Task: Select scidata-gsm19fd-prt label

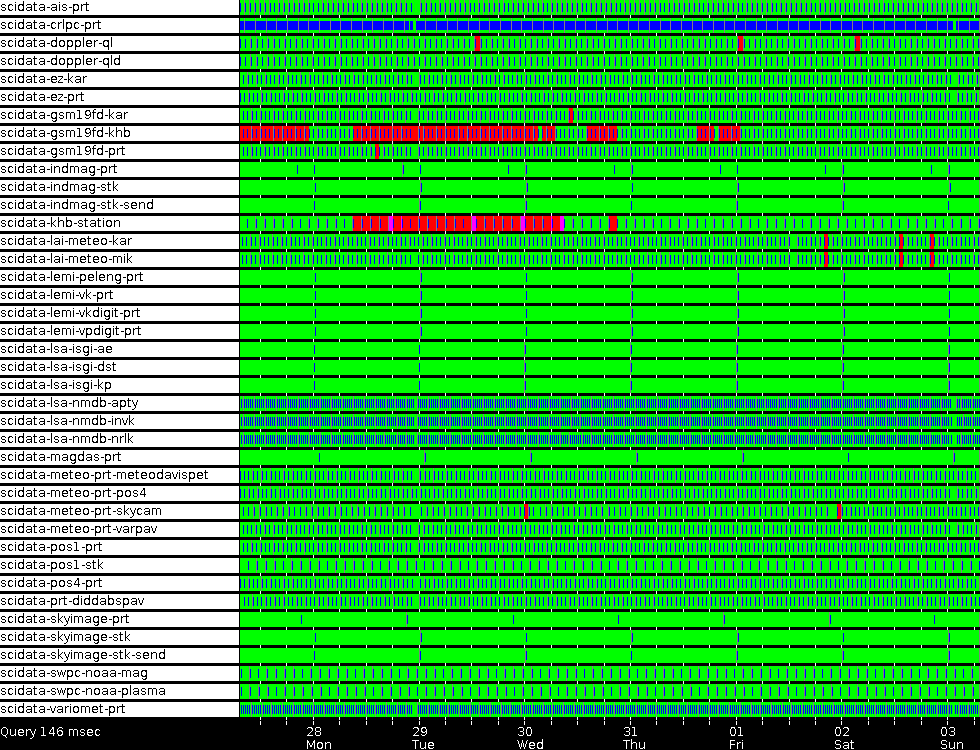Action: coord(62,151)
